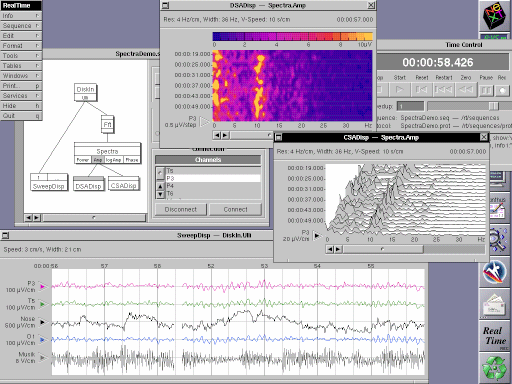Open the Recycler dock icon
This screenshot has width=512, height=384.
[495, 368]
